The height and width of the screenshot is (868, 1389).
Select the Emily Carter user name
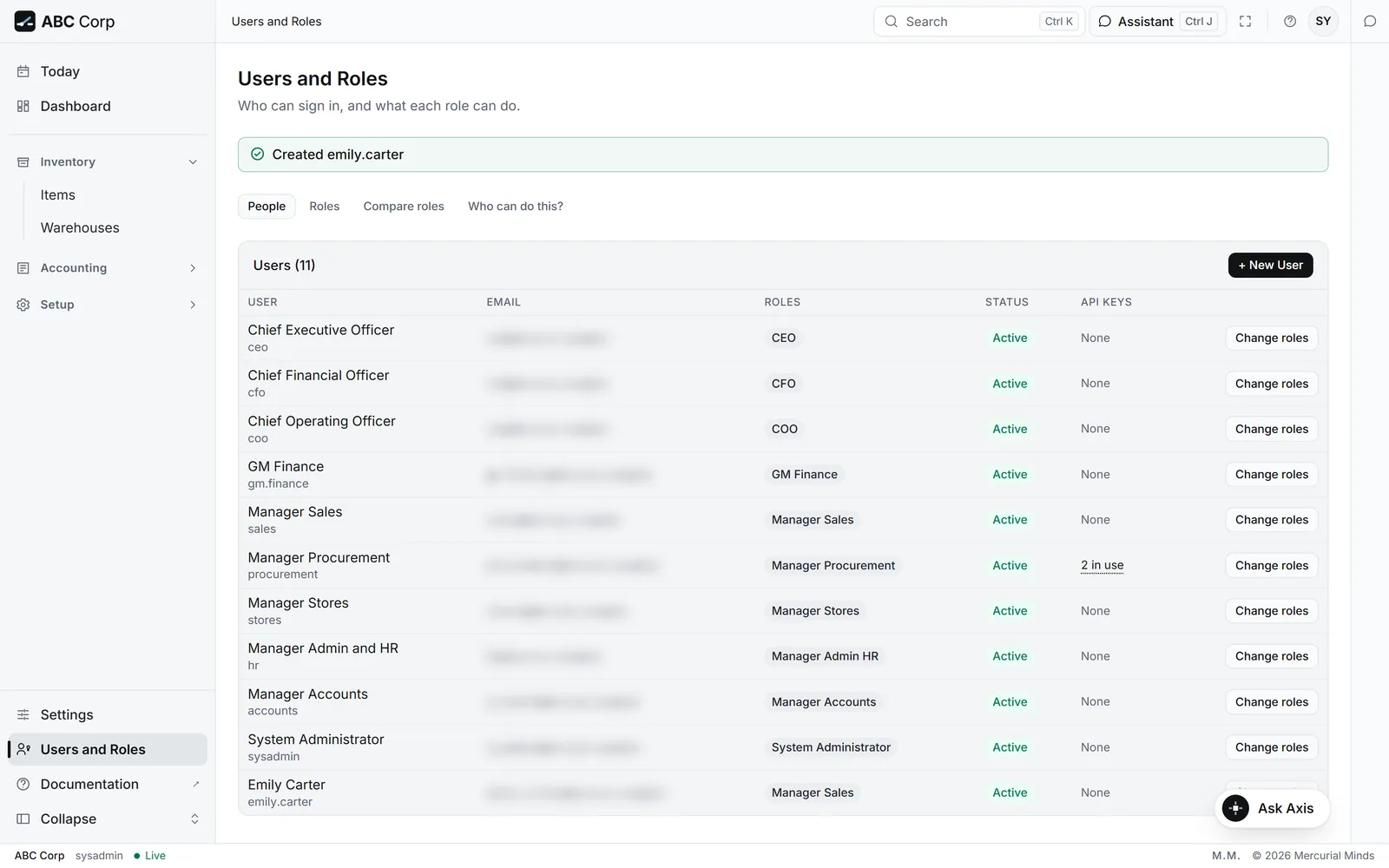click(x=286, y=785)
